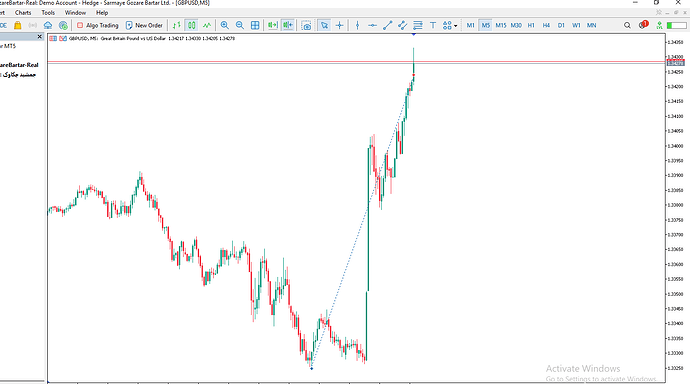Image resolution: width=690 pixels, height=384 pixels.
Task: Open the Help menu
Action: coord(102,13)
